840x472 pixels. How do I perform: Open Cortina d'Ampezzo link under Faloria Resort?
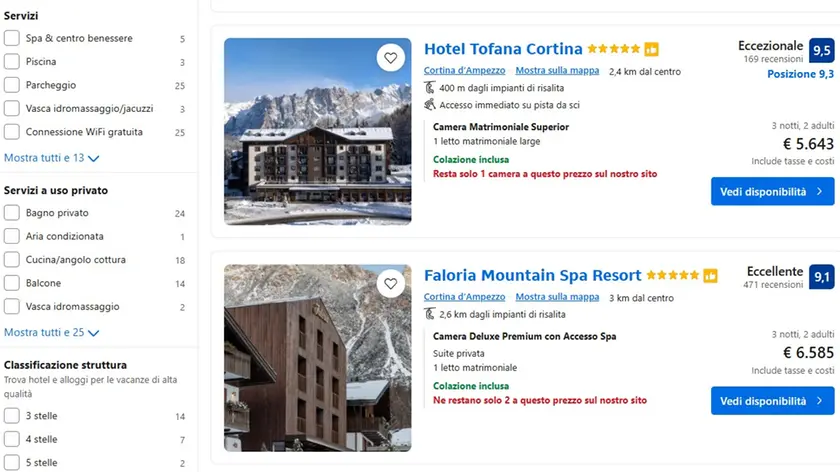click(x=464, y=297)
